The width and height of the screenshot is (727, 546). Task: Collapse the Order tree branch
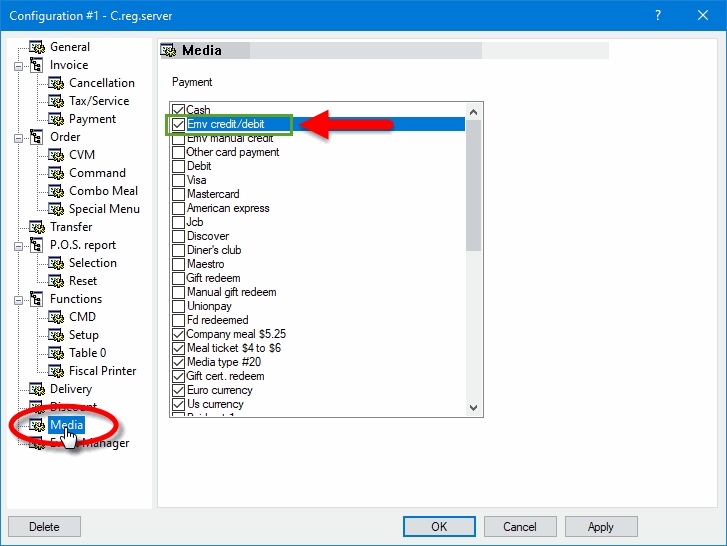tap(18, 137)
